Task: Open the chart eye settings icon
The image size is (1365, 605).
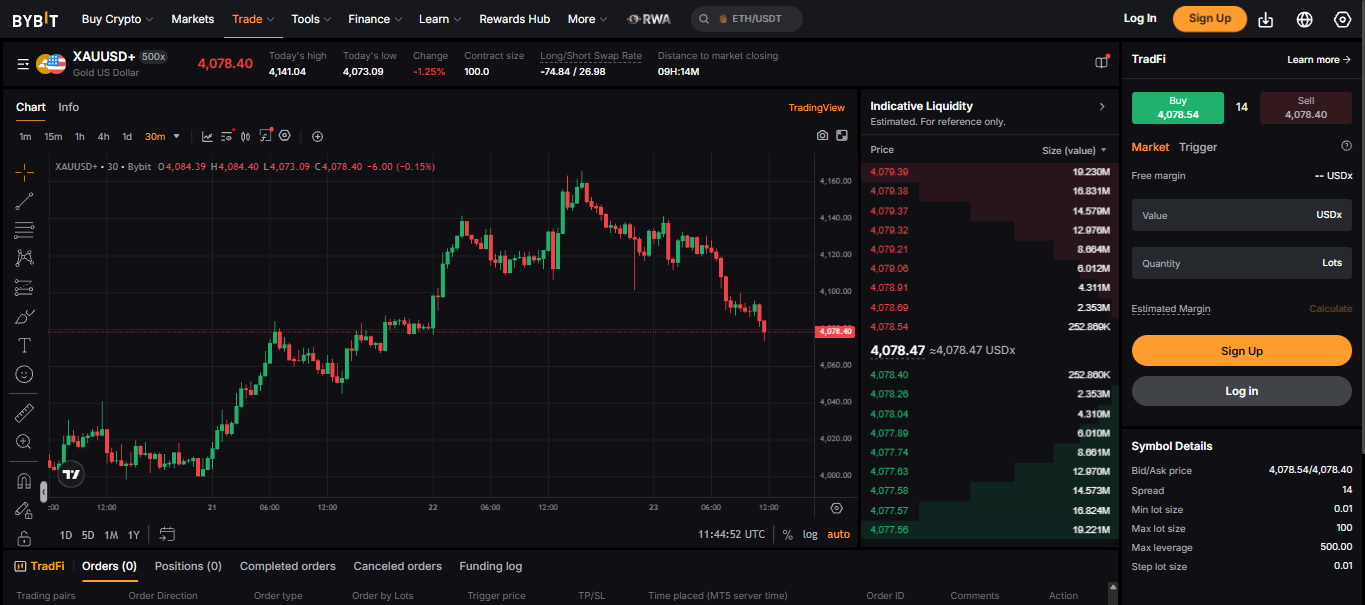Action: [x=285, y=136]
